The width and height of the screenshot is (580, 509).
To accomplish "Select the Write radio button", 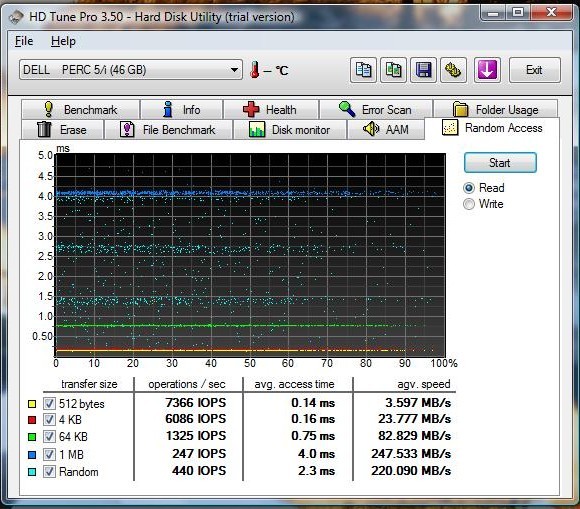I will coord(469,204).
